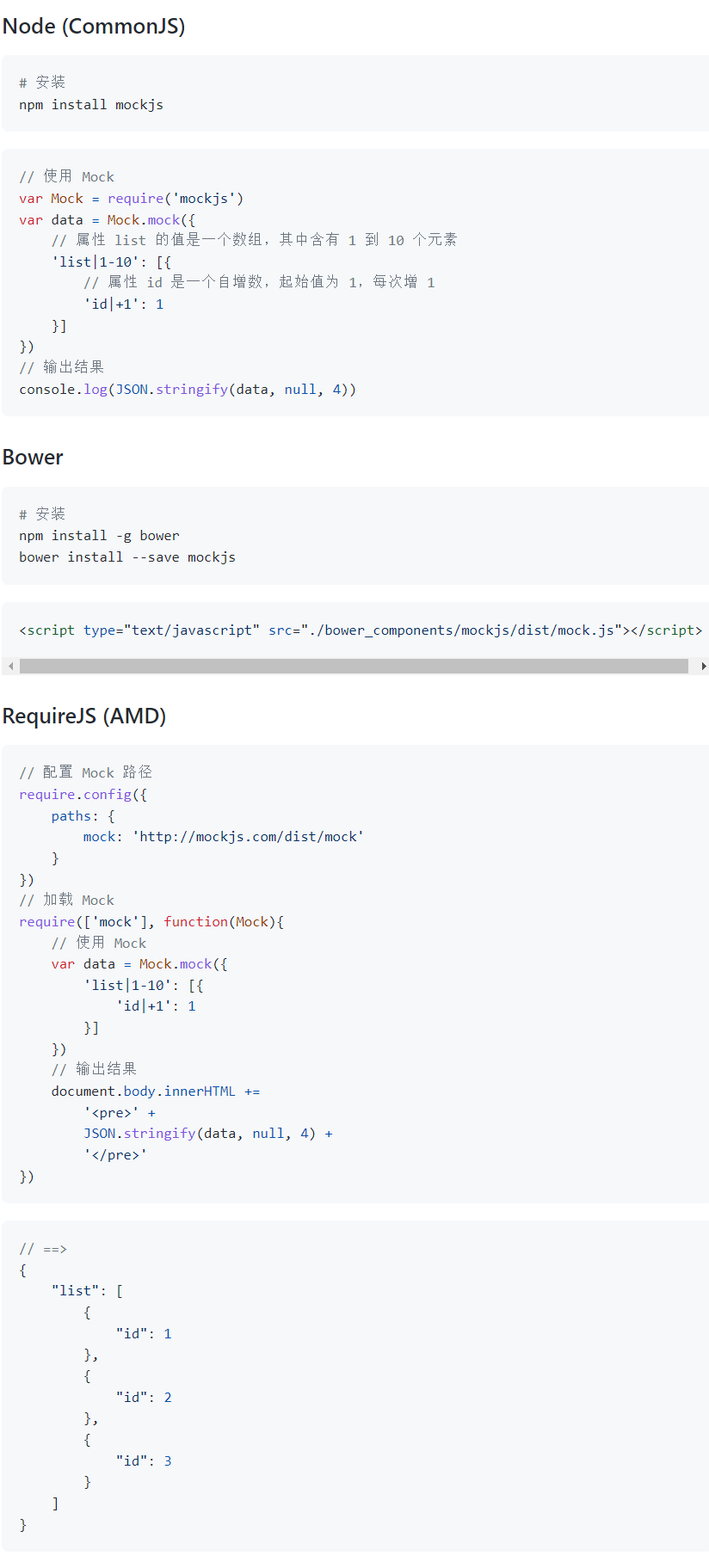Viewport: 709px width, 1568px height.
Task: Click the '# 安装' comment above npm install mockjs
Action: (x=42, y=83)
